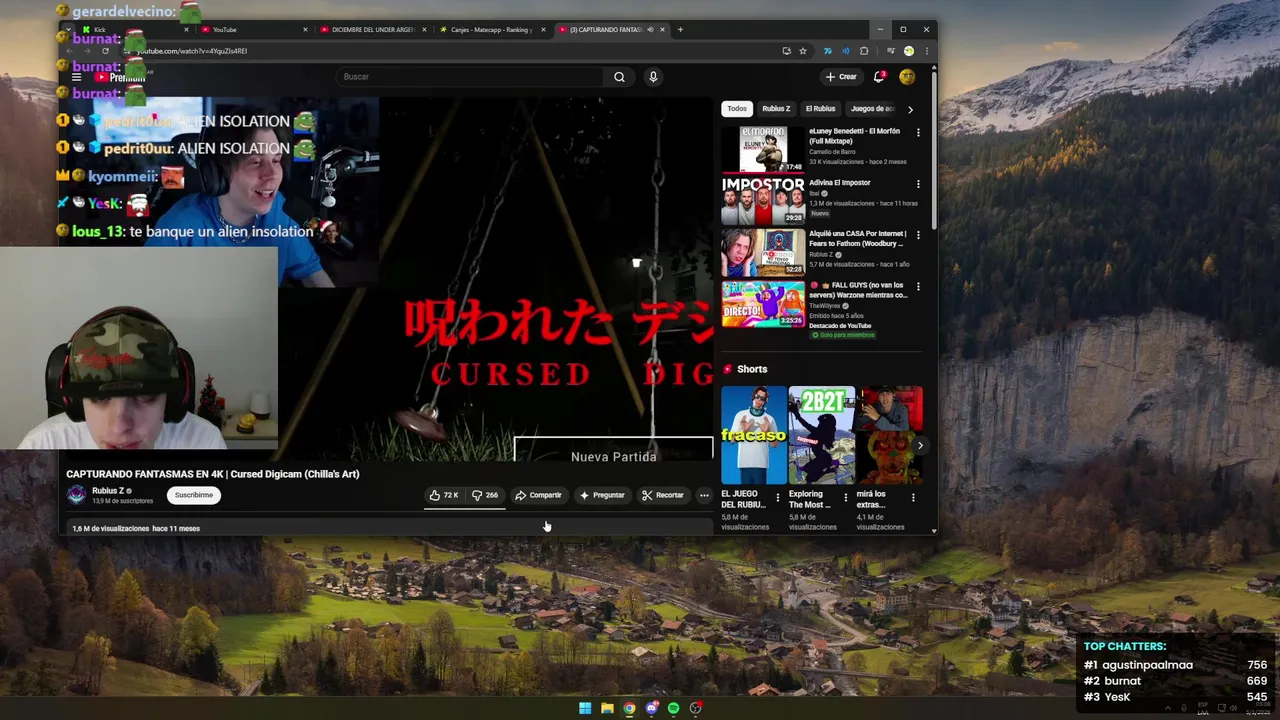Open 'eLuney Benedetti - El Morfón' thumbnail
The image size is (1280, 720).
tap(763, 149)
